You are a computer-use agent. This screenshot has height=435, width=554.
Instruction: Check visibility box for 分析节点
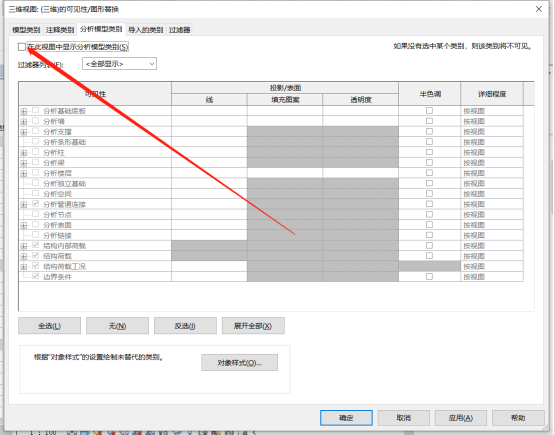(35, 214)
